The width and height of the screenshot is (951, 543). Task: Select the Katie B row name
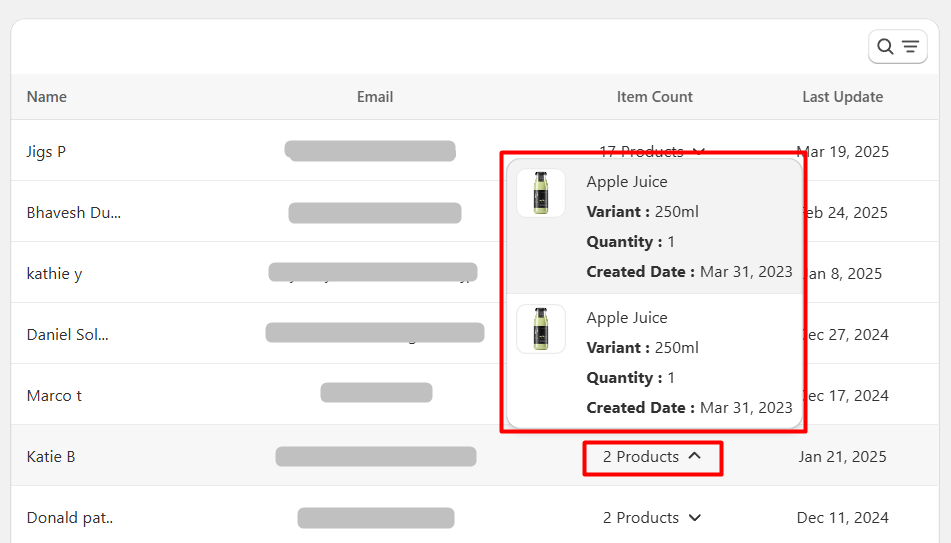pos(51,457)
